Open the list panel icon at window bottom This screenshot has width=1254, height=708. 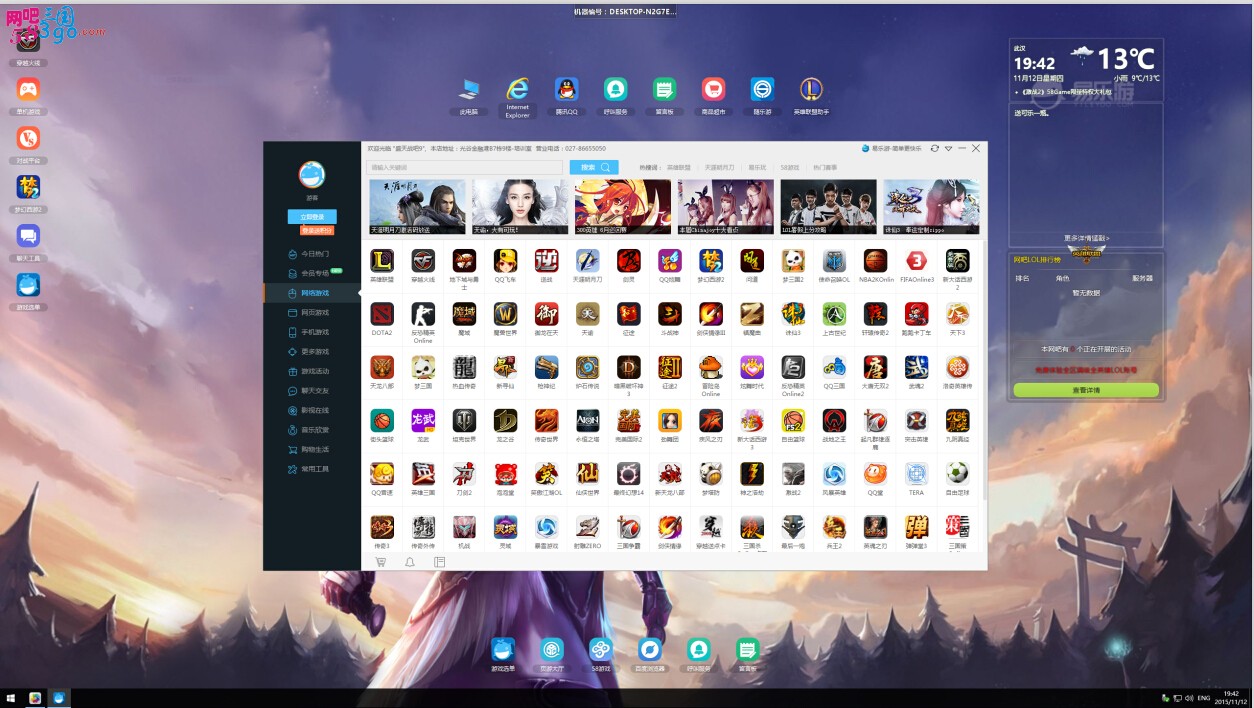pyautogui.click(x=439, y=562)
